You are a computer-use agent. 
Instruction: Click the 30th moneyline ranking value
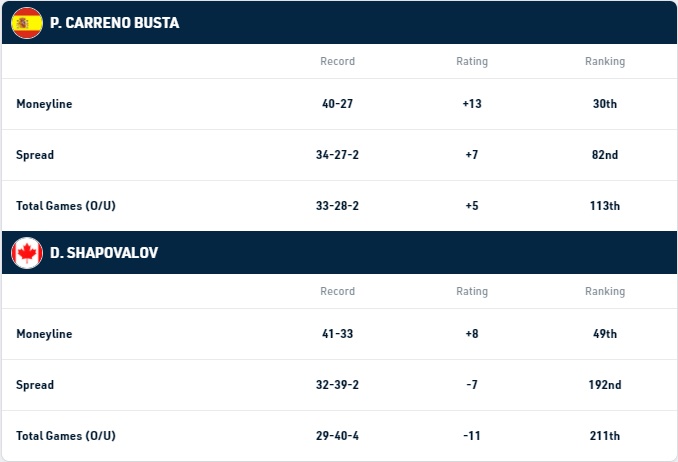pyautogui.click(x=605, y=104)
